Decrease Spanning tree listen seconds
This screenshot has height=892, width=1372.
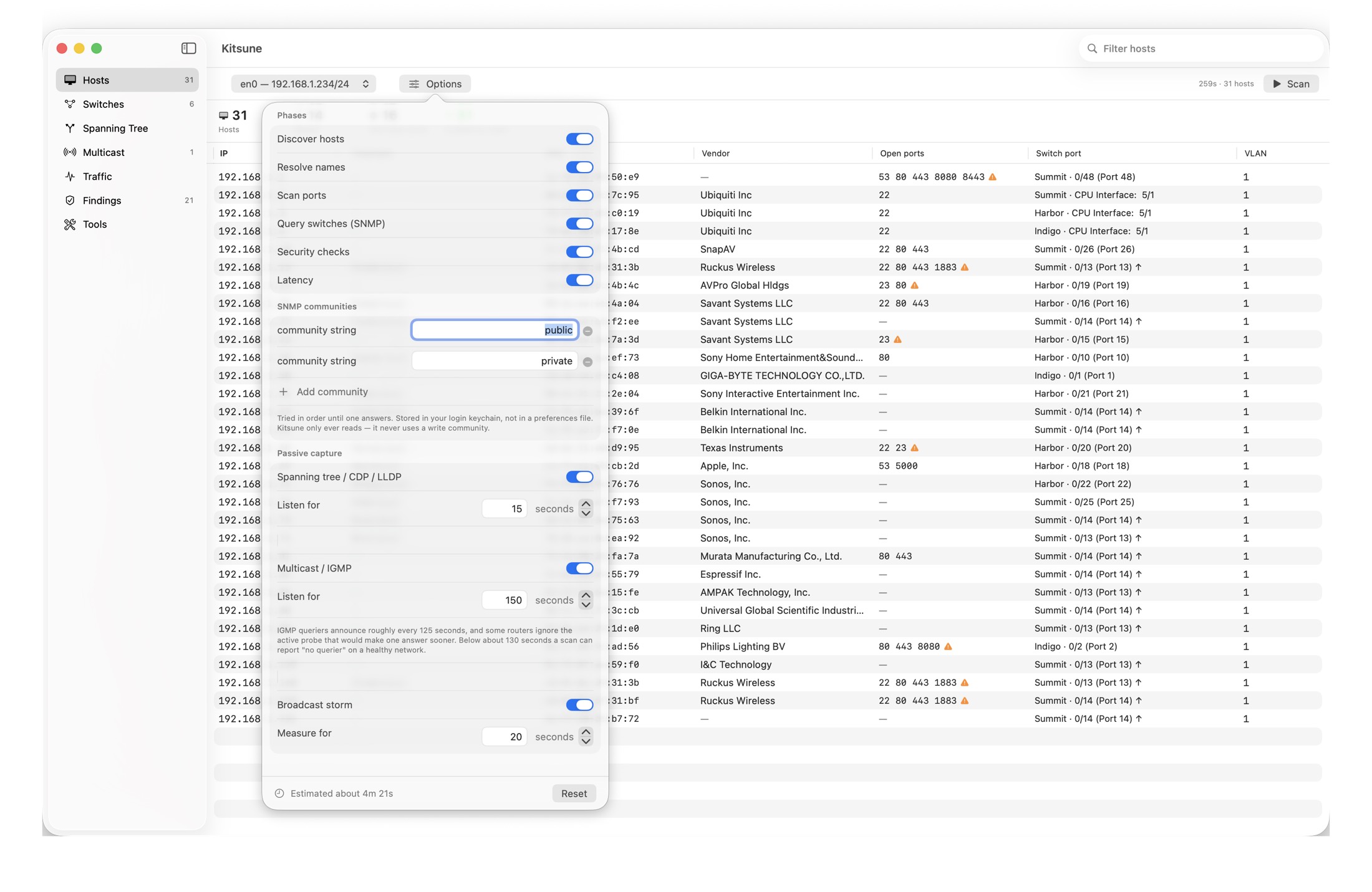point(586,514)
